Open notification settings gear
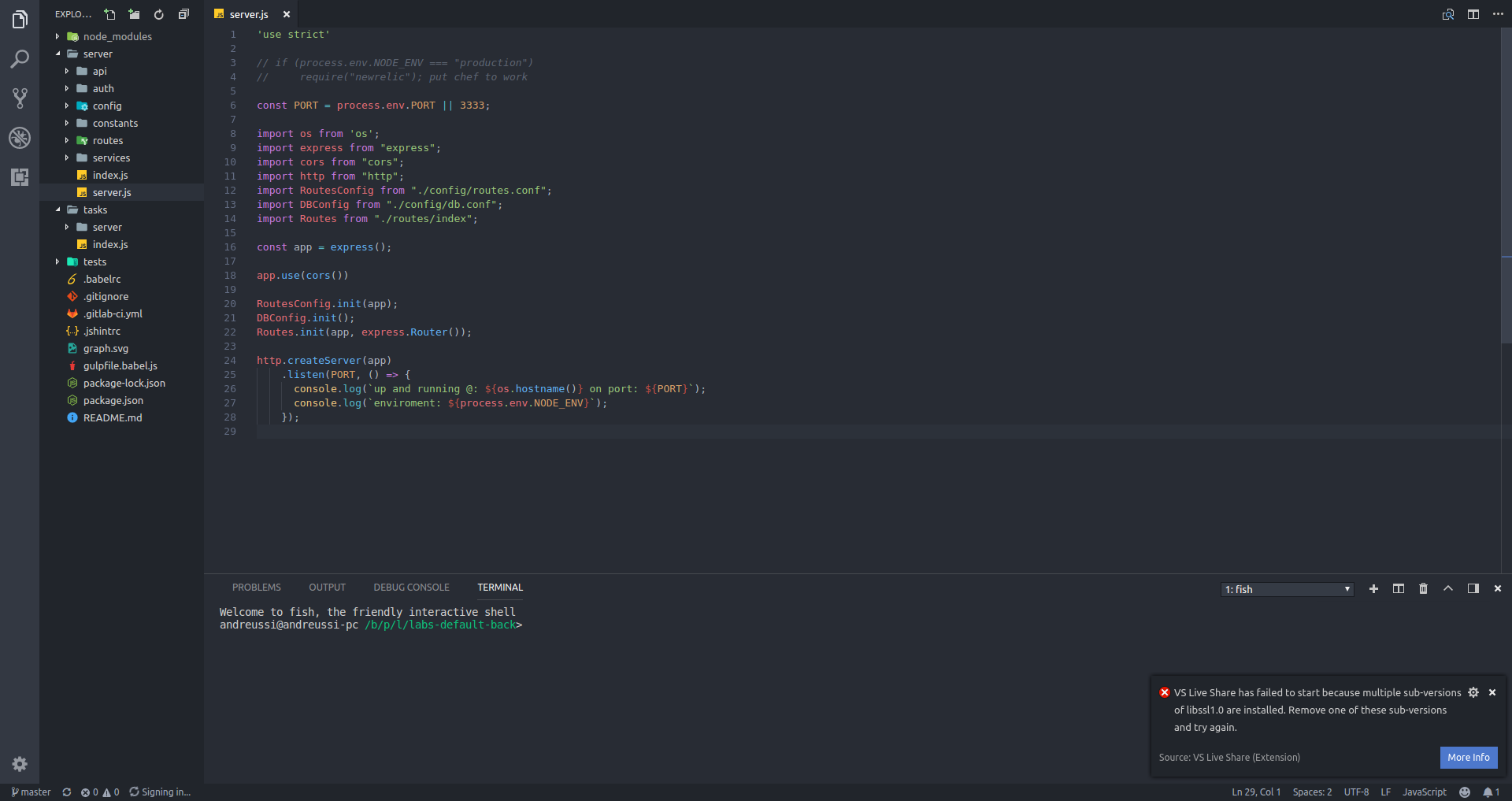The image size is (1512, 801). point(1473,692)
